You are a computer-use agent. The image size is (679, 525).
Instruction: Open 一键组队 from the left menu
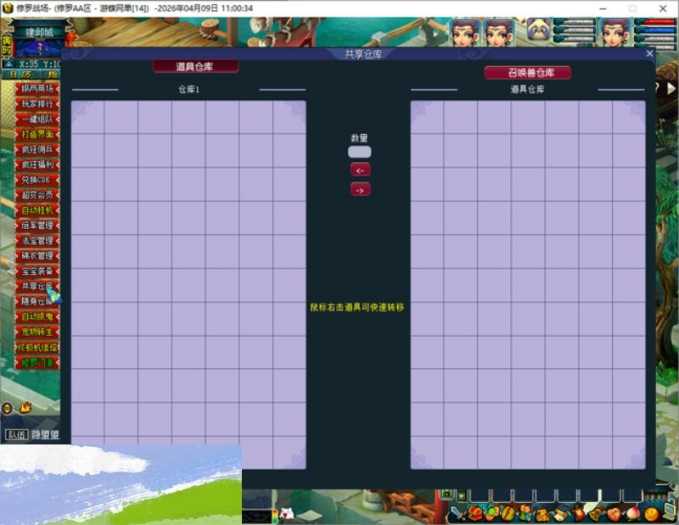37,119
